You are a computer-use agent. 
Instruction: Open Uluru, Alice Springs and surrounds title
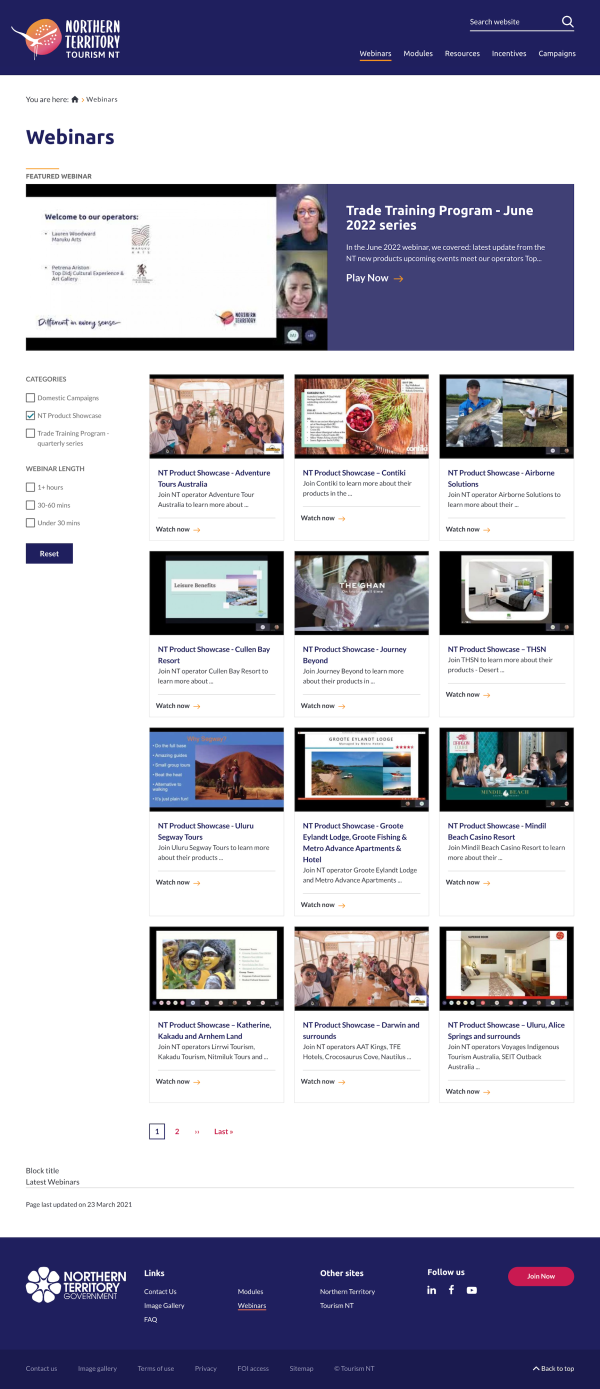506,1031
